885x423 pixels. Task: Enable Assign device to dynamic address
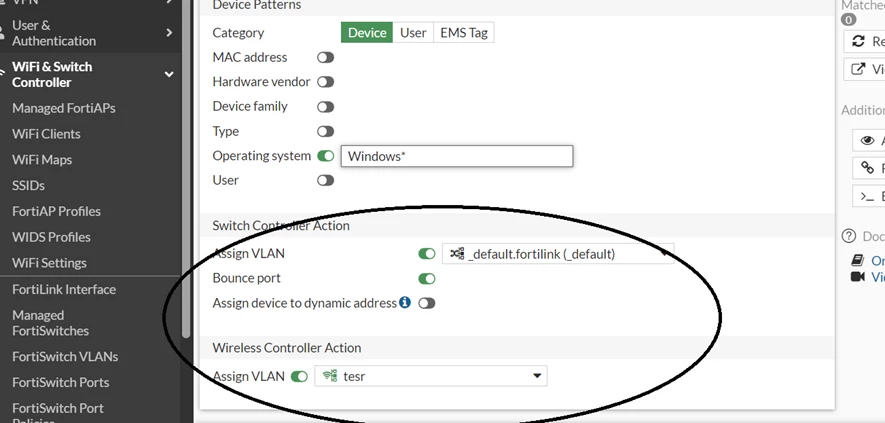click(427, 303)
